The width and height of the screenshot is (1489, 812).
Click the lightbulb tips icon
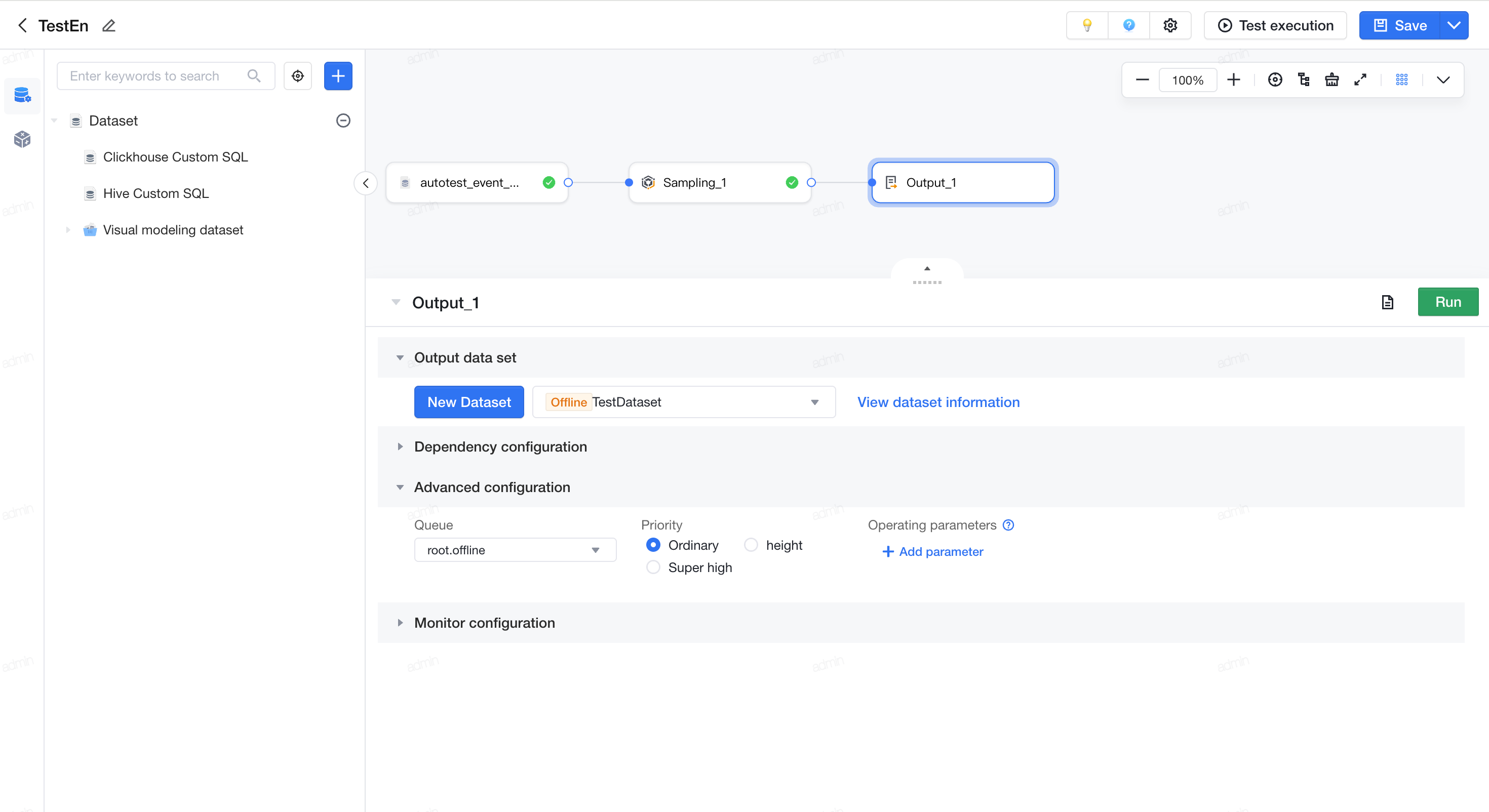(1087, 25)
